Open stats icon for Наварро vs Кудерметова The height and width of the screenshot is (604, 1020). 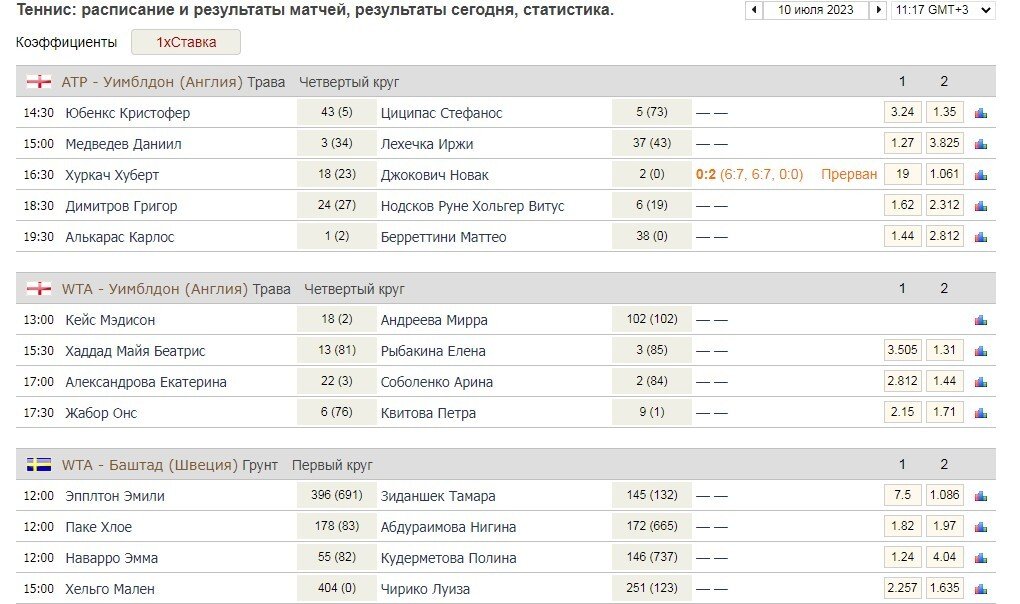coord(980,558)
